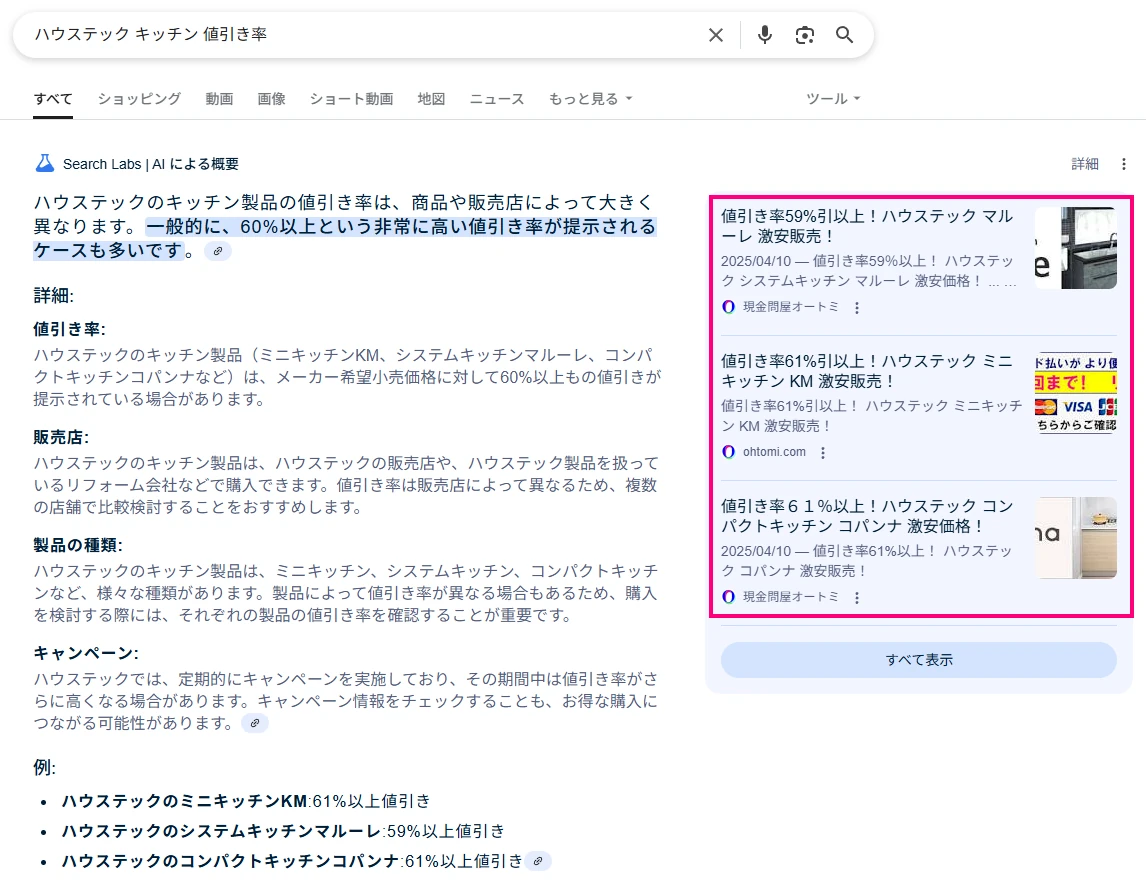Start voice search with microphone icon

point(764,35)
